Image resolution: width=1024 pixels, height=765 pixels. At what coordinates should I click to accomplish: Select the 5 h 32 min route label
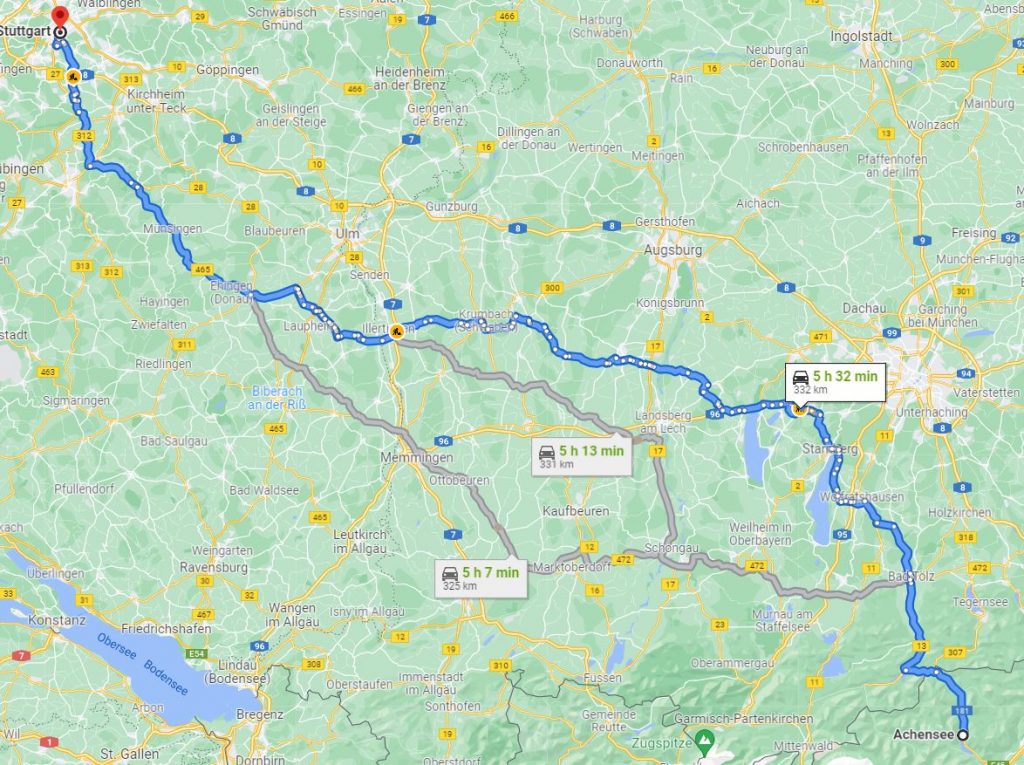(835, 382)
